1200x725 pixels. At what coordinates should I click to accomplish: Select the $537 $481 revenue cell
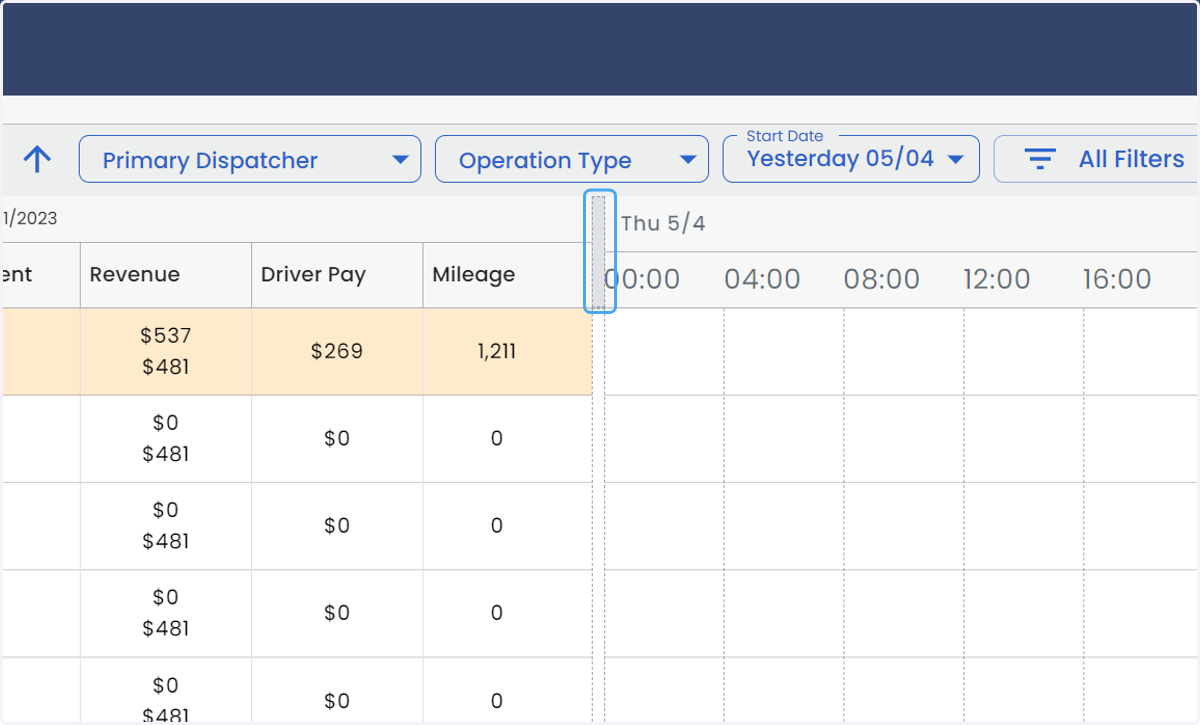[x=166, y=351]
